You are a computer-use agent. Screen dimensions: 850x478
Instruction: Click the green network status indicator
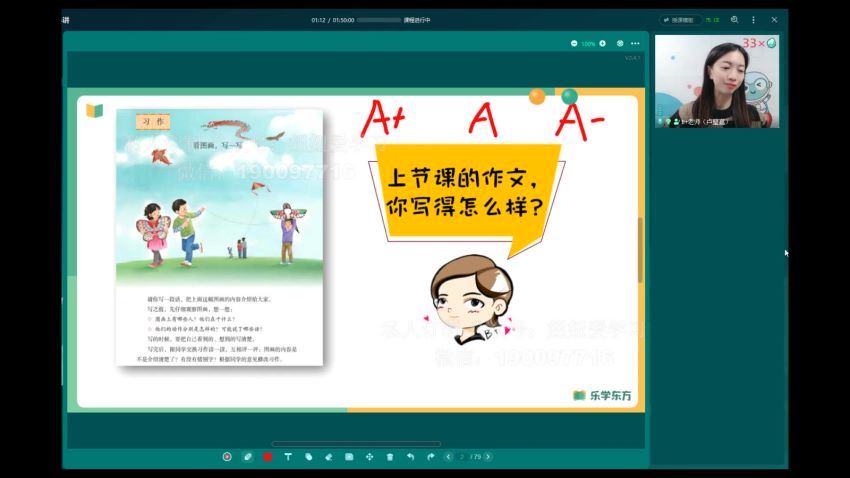(x=712, y=20)
